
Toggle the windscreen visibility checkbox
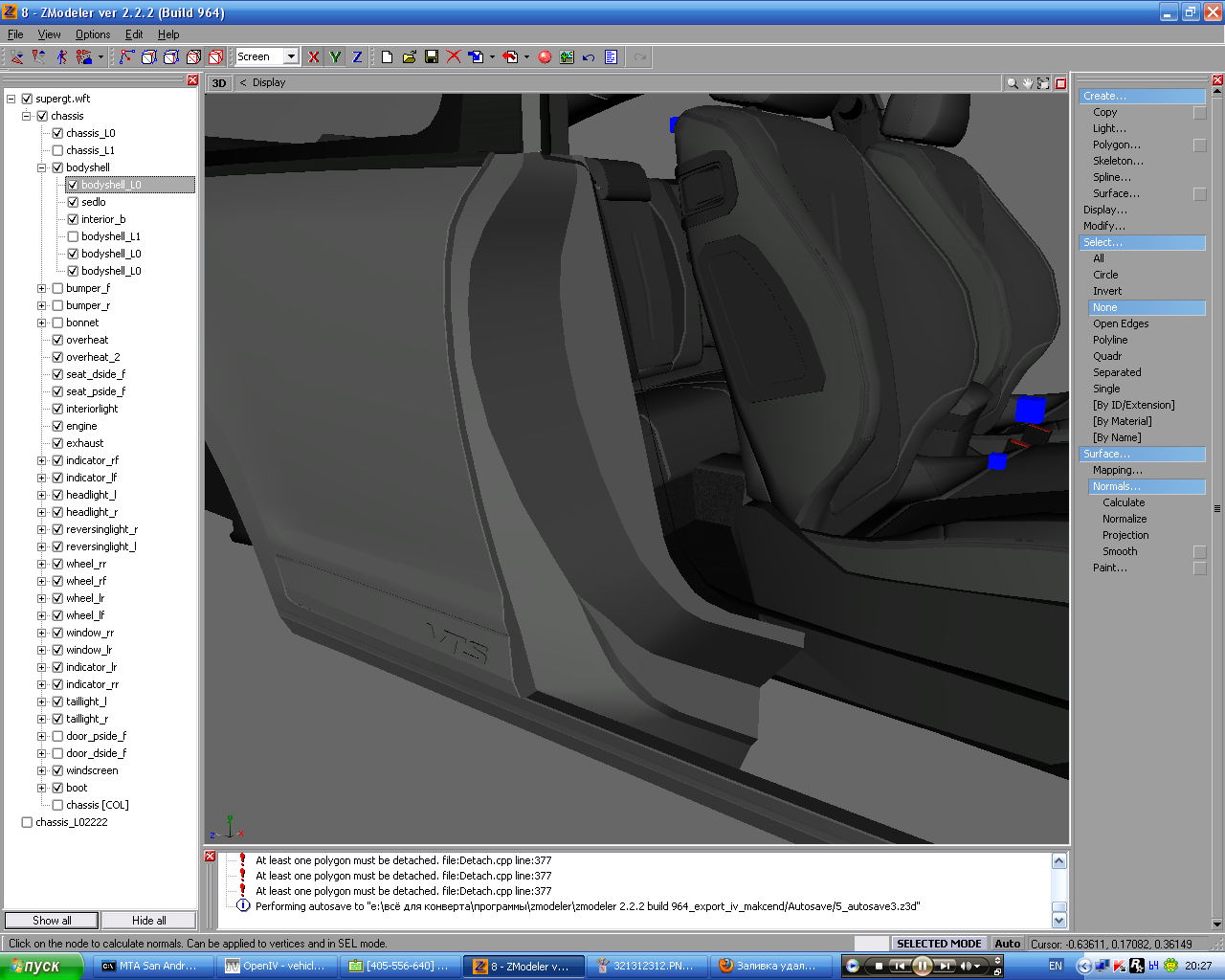point(57,770)
